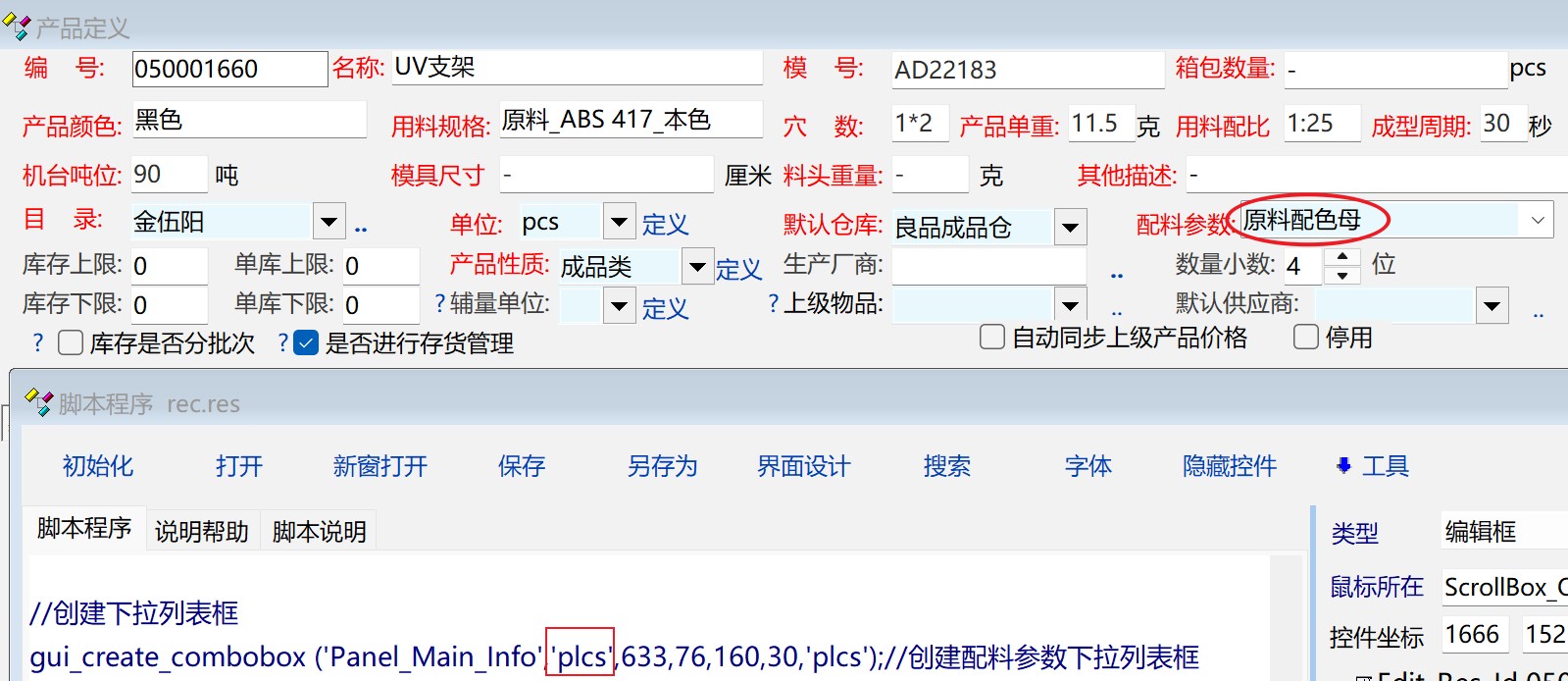Click 定义 link next to 单位
The width and height of the screenshot is (1568, 681).
pyautogui.click(x=665, y=225)
